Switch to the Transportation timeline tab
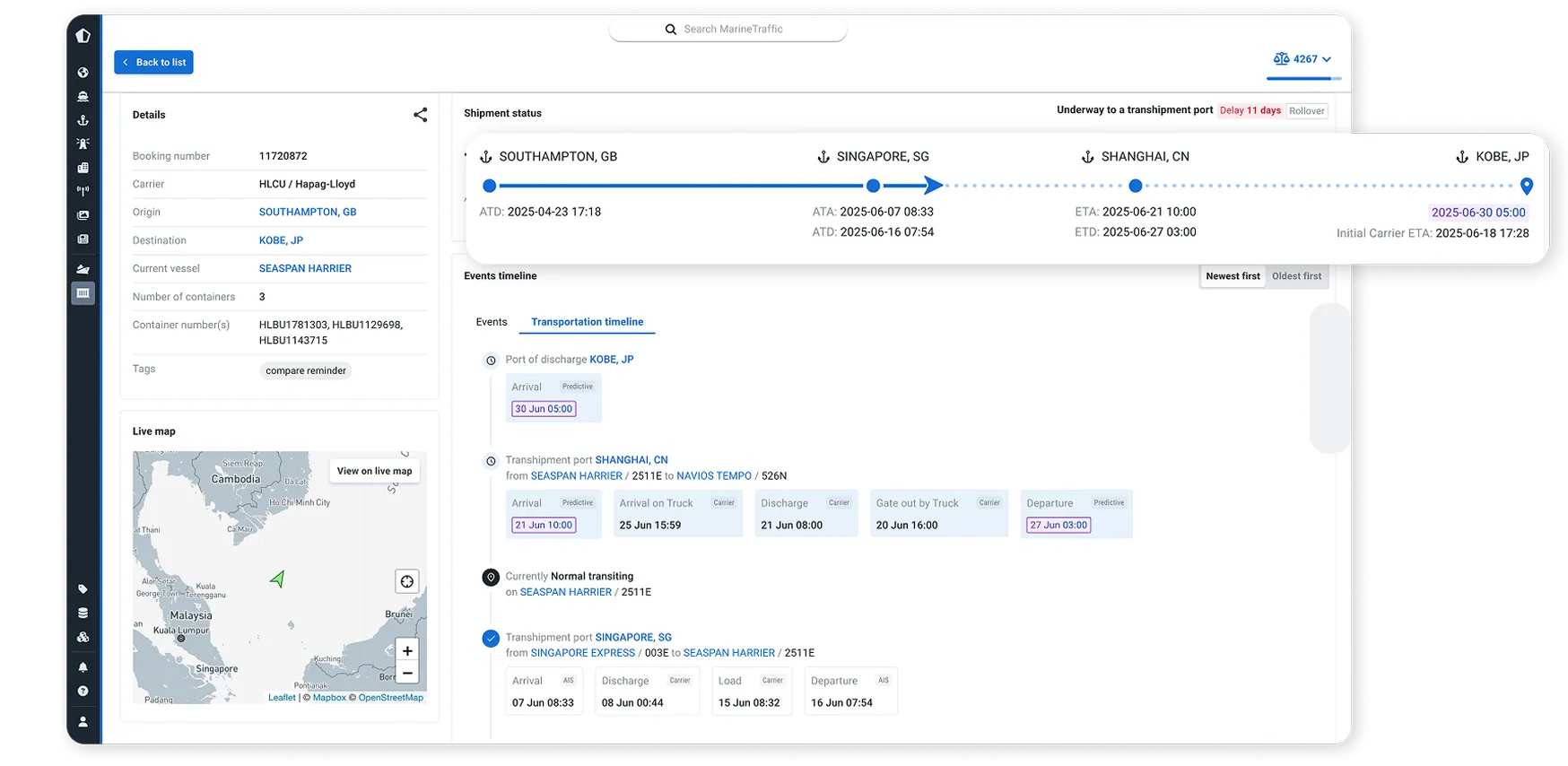The height and width of the screenshot is (766, 1568). [587, 322]
